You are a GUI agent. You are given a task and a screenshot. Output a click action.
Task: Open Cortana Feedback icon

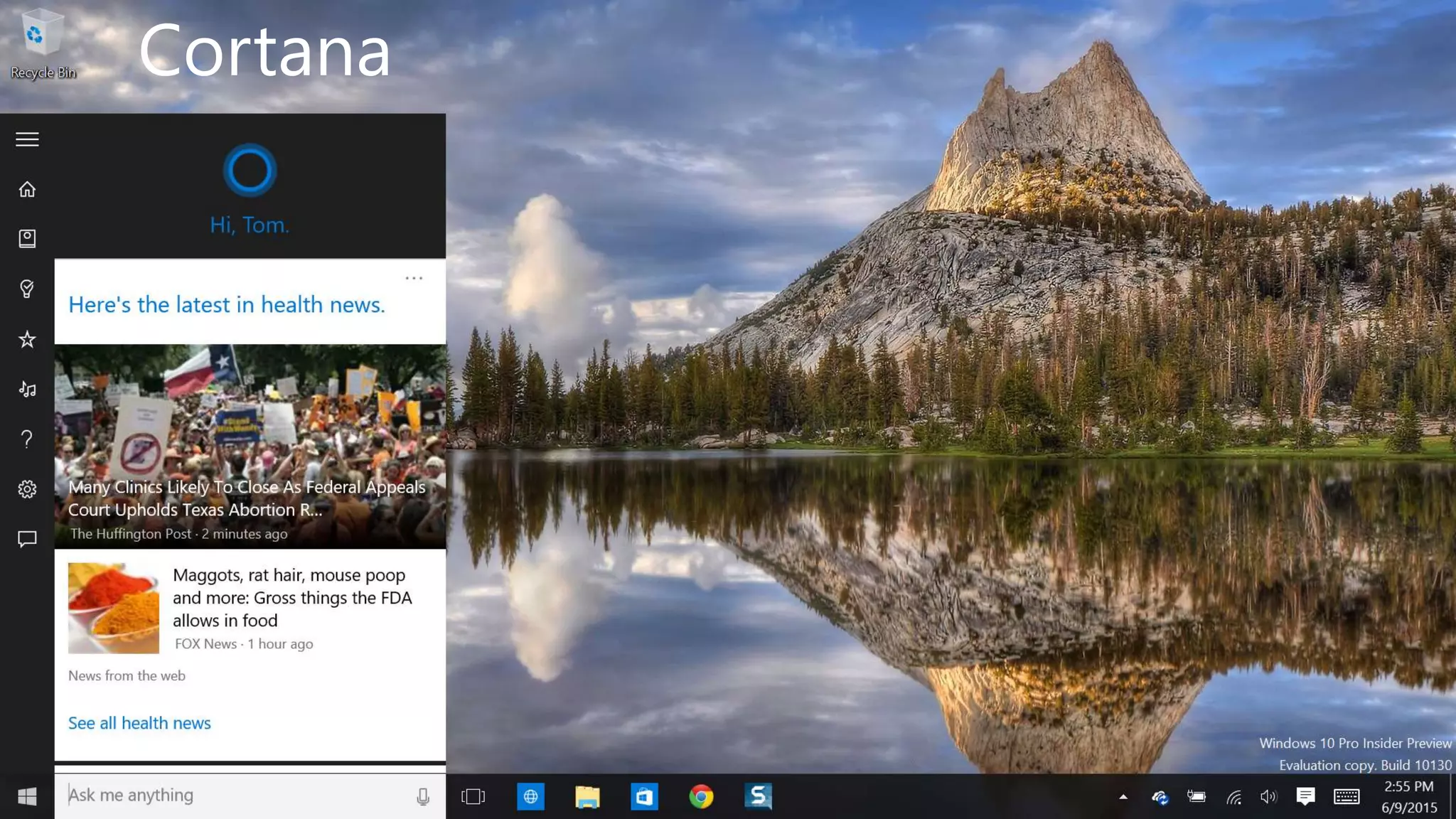(27, 539)
